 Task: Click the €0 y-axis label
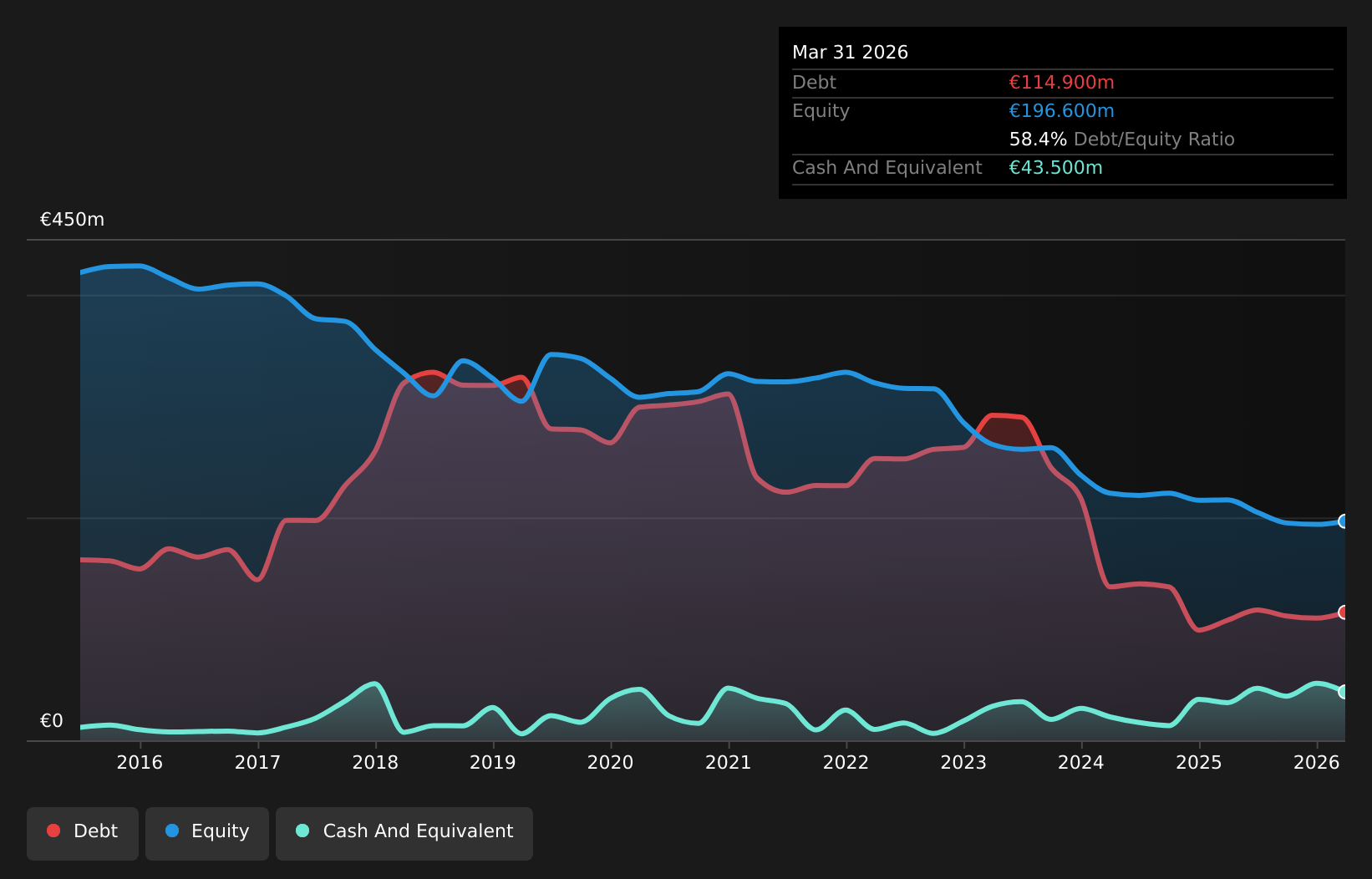52,721
